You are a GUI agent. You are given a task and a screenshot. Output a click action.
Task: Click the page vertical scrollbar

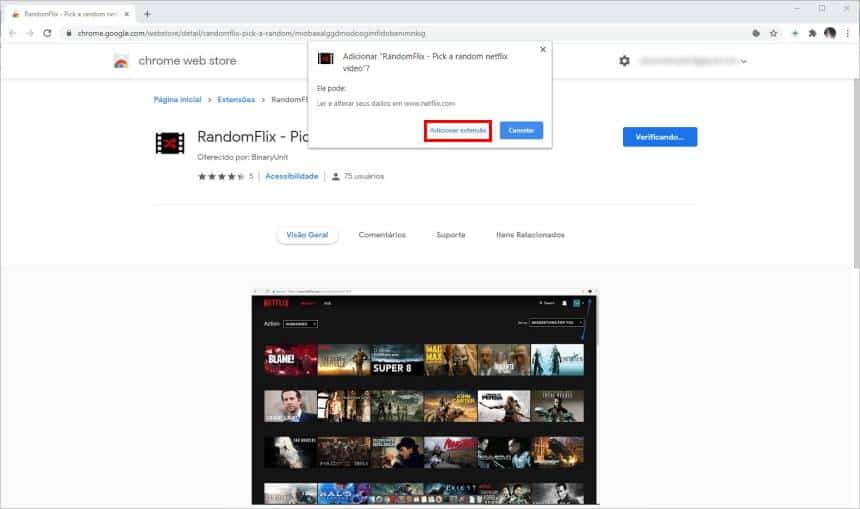pyautogui.click(x=856, y=173)
